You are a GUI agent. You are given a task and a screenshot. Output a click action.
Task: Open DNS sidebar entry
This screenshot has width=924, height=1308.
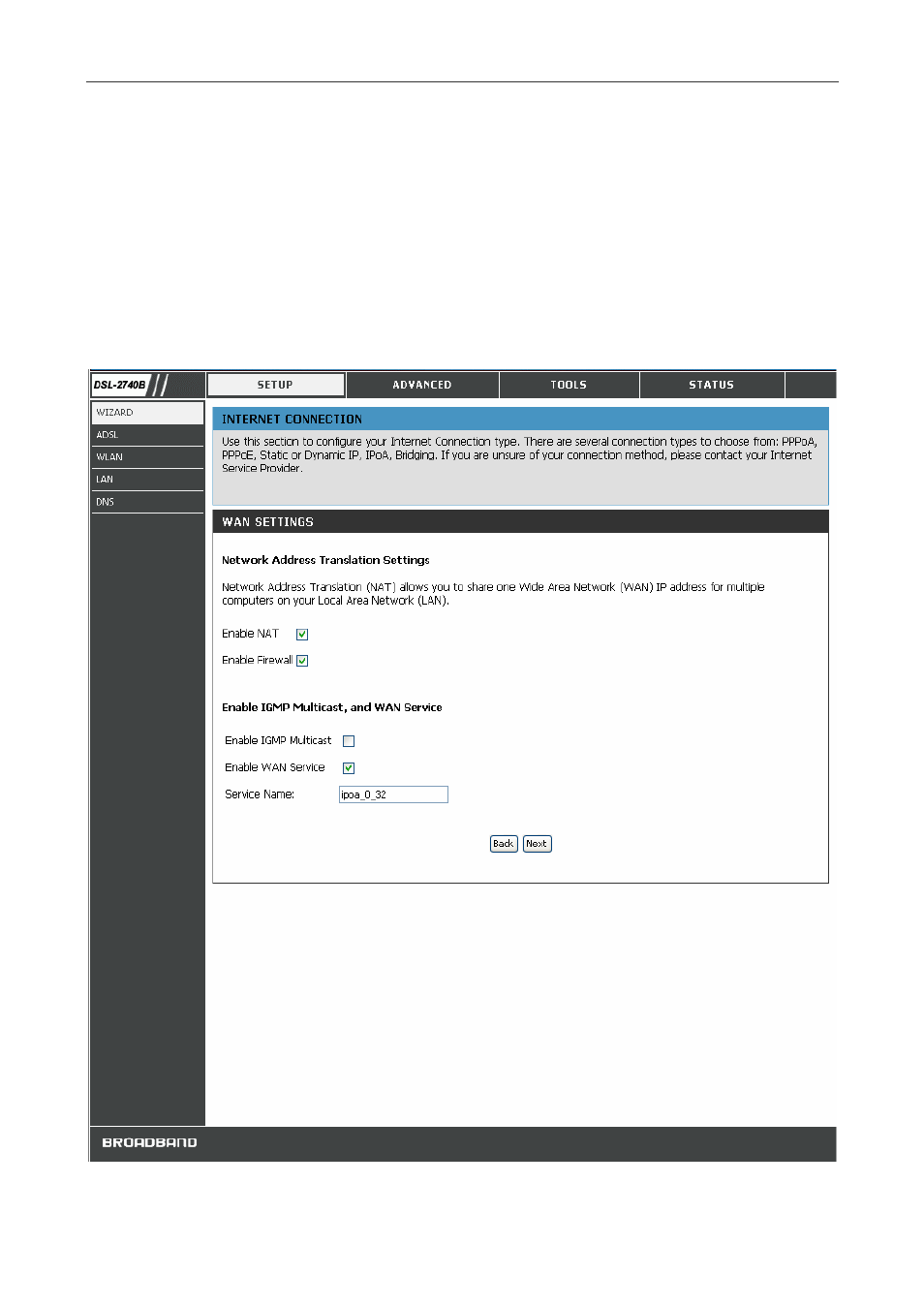[147, 502]
